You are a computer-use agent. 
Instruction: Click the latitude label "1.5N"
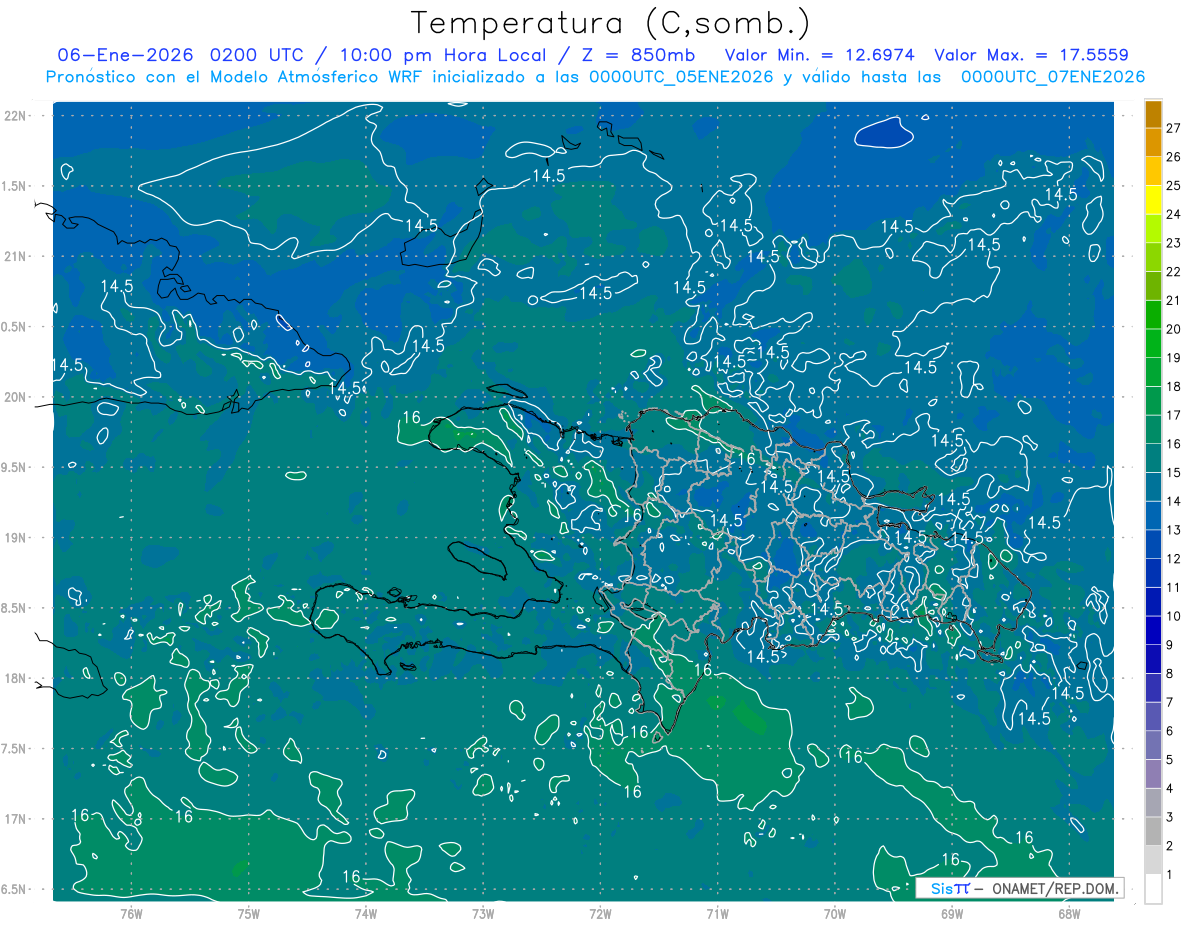tap(15, 186)
